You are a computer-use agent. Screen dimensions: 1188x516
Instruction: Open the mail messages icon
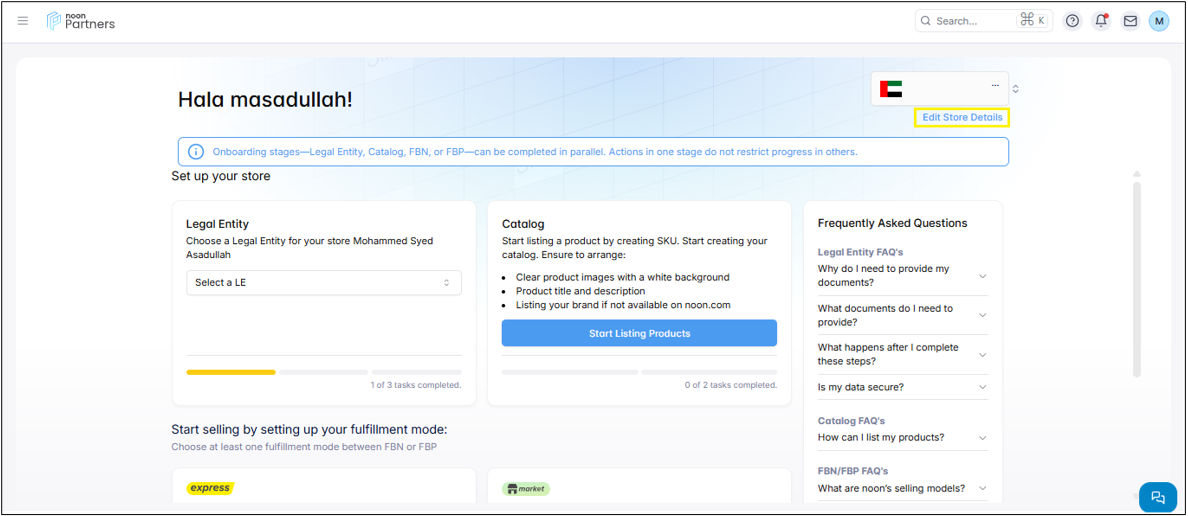click(1130, 21)
